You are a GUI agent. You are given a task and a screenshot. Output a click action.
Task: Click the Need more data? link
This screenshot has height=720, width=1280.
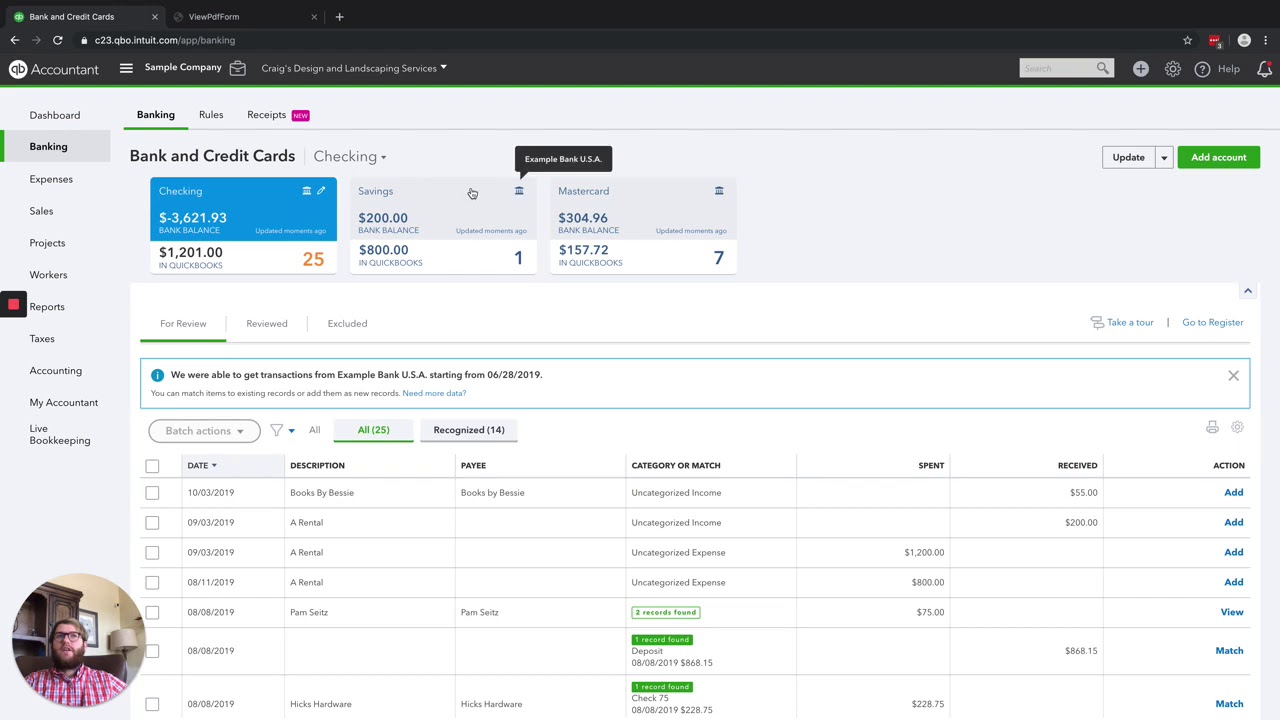click(434, 393)
